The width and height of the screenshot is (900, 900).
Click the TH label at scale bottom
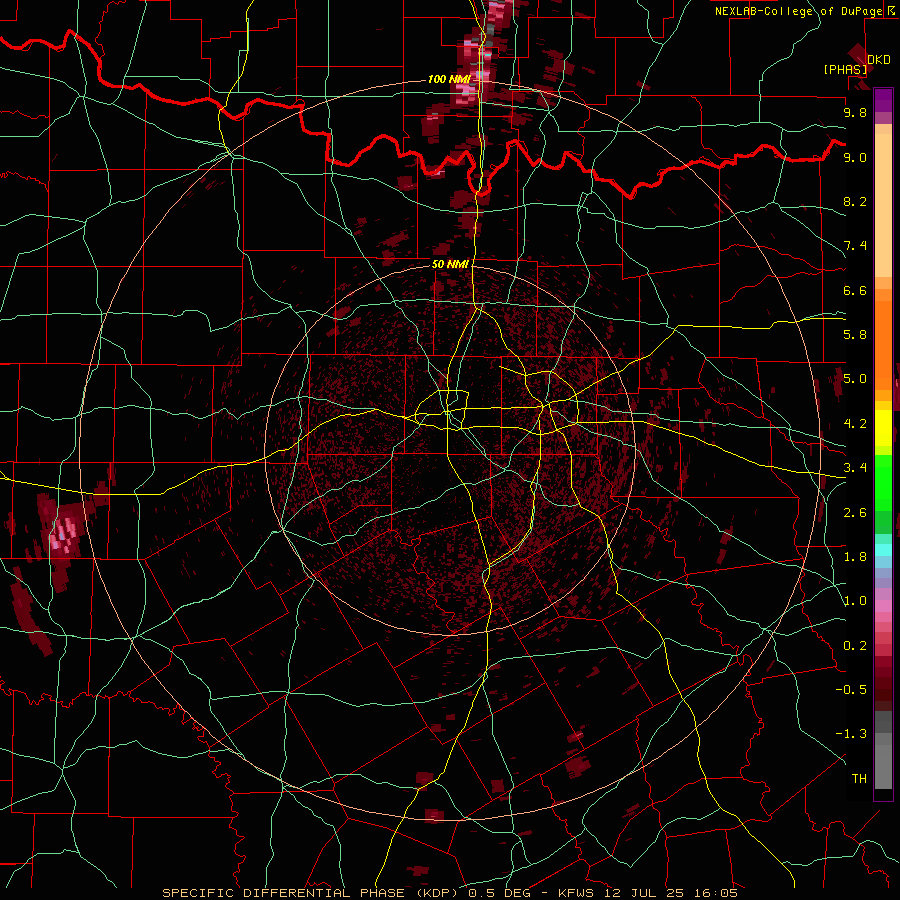(859, 779)
